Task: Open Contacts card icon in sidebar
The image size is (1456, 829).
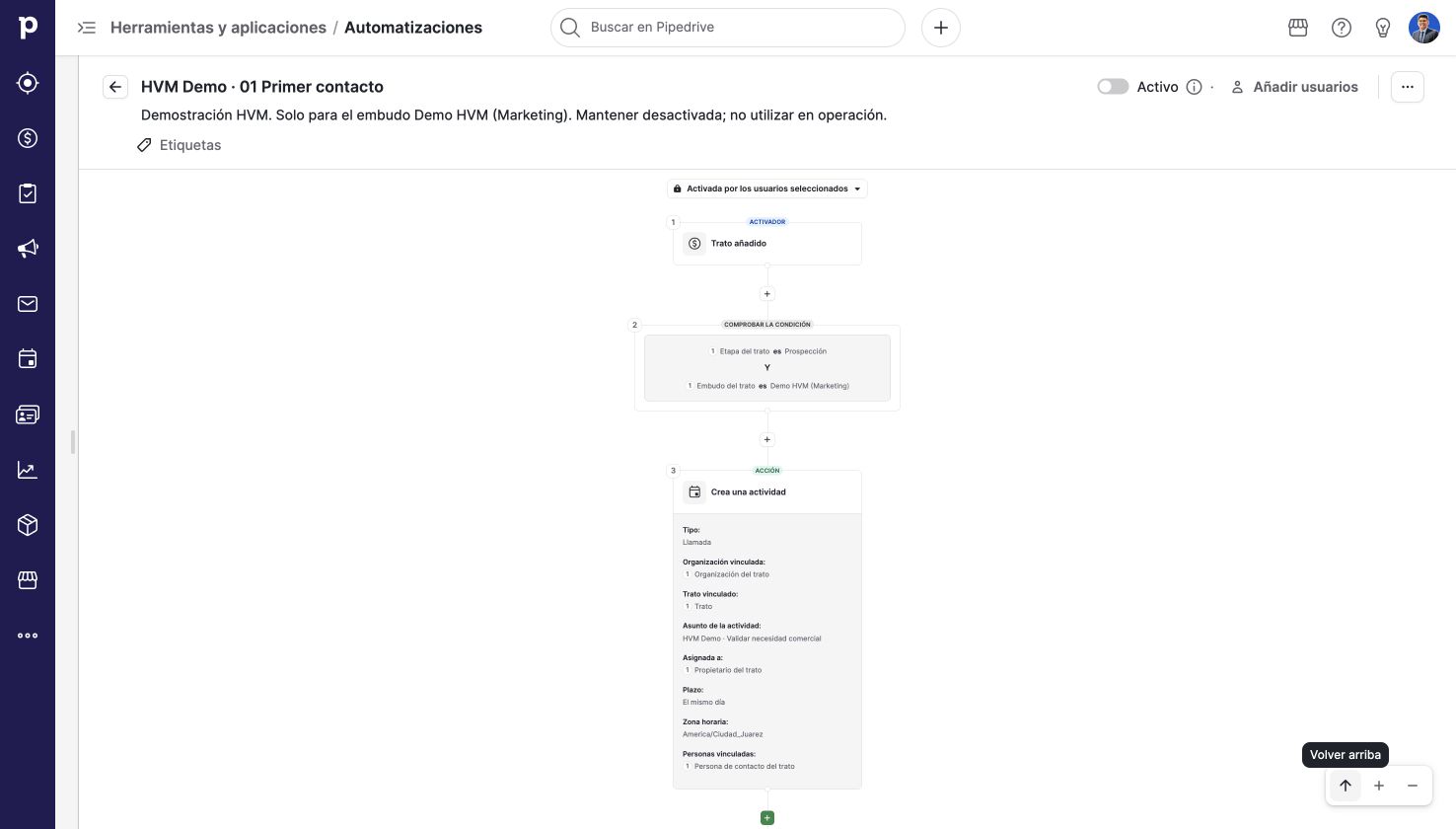Action: [28, 414]
